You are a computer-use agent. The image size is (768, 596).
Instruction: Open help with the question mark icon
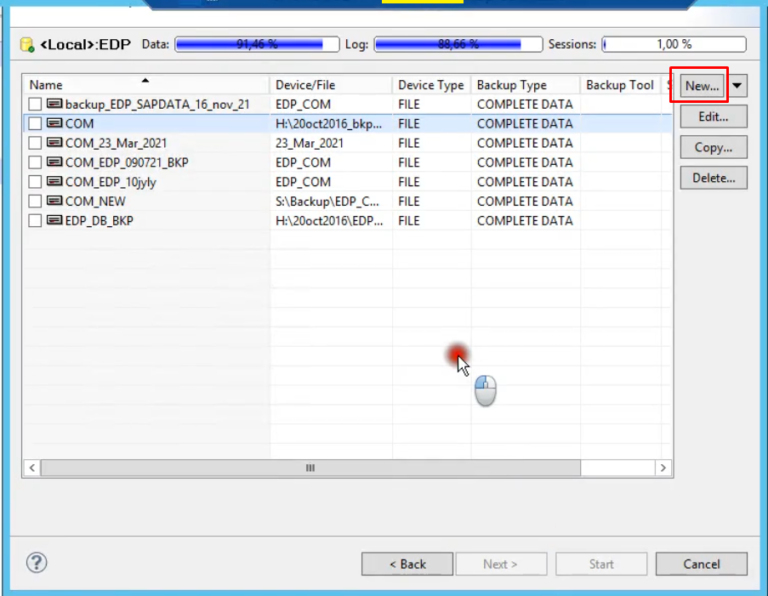point(37,563)
